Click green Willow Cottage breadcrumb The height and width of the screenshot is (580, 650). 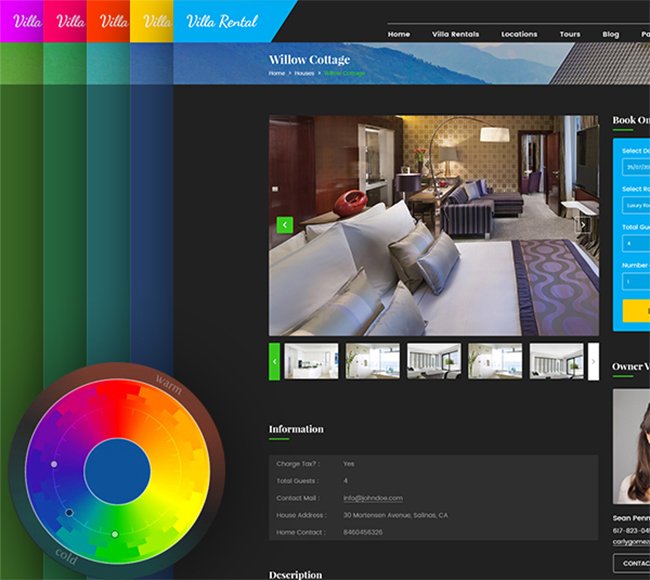coord(344,73)
